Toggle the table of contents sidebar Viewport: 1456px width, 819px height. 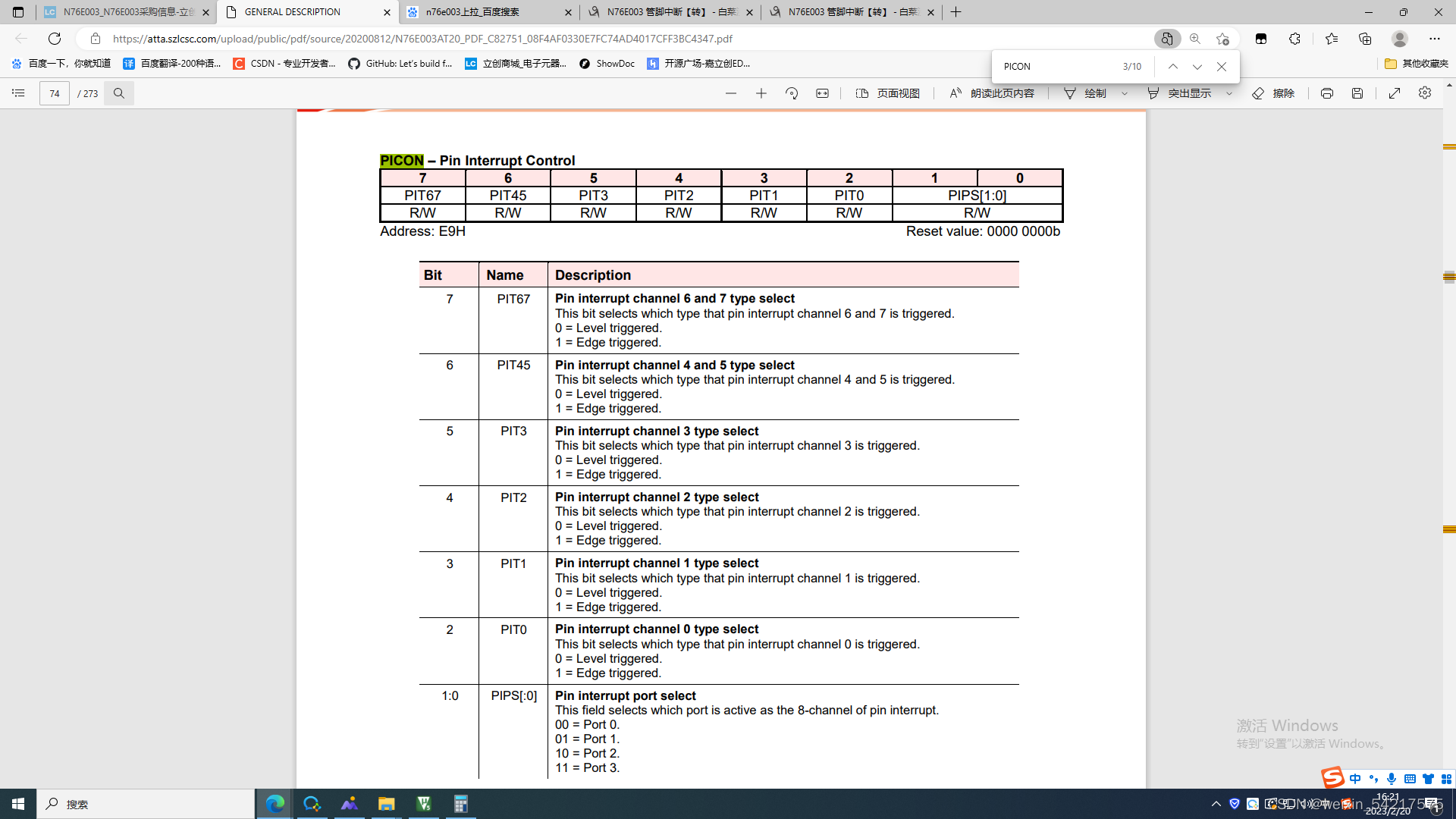pyautogui.click(x=18, y=93)
